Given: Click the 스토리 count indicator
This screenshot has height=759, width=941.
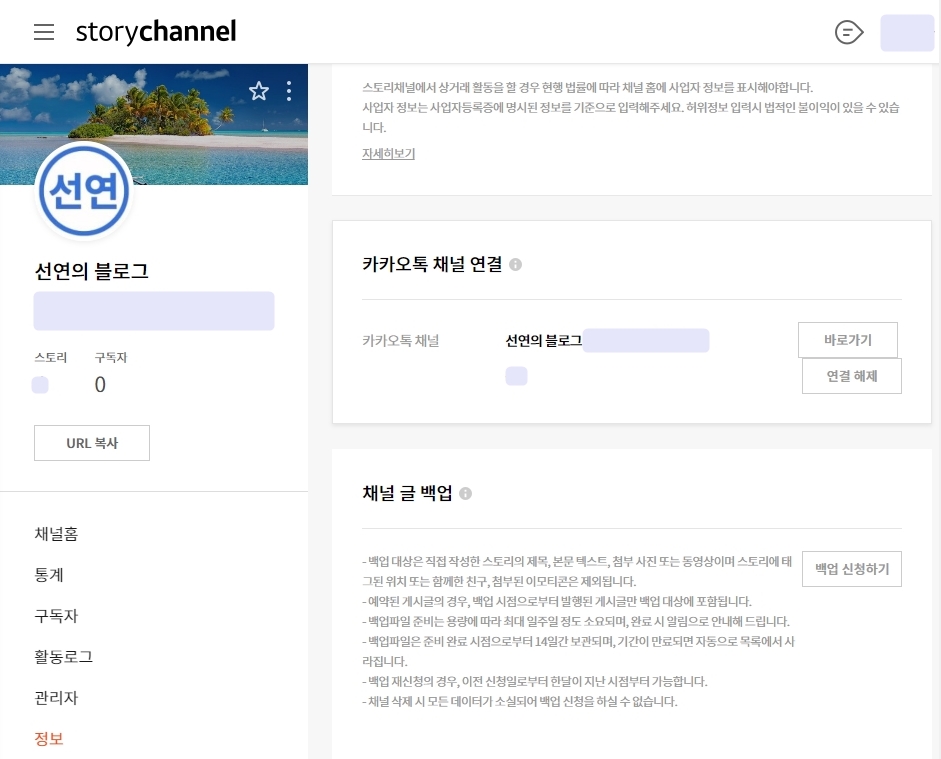Looking at the screenshot, I should pyautogui.click(x=39, y=384).
